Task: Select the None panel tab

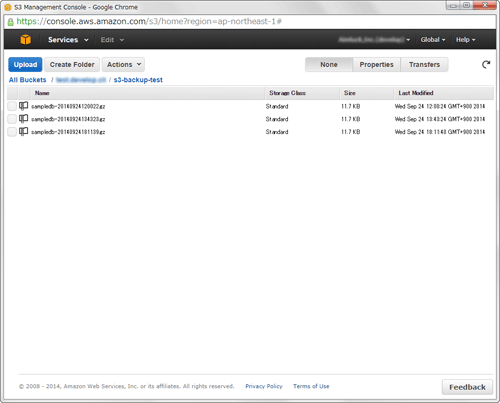Action: coord(329,64)
